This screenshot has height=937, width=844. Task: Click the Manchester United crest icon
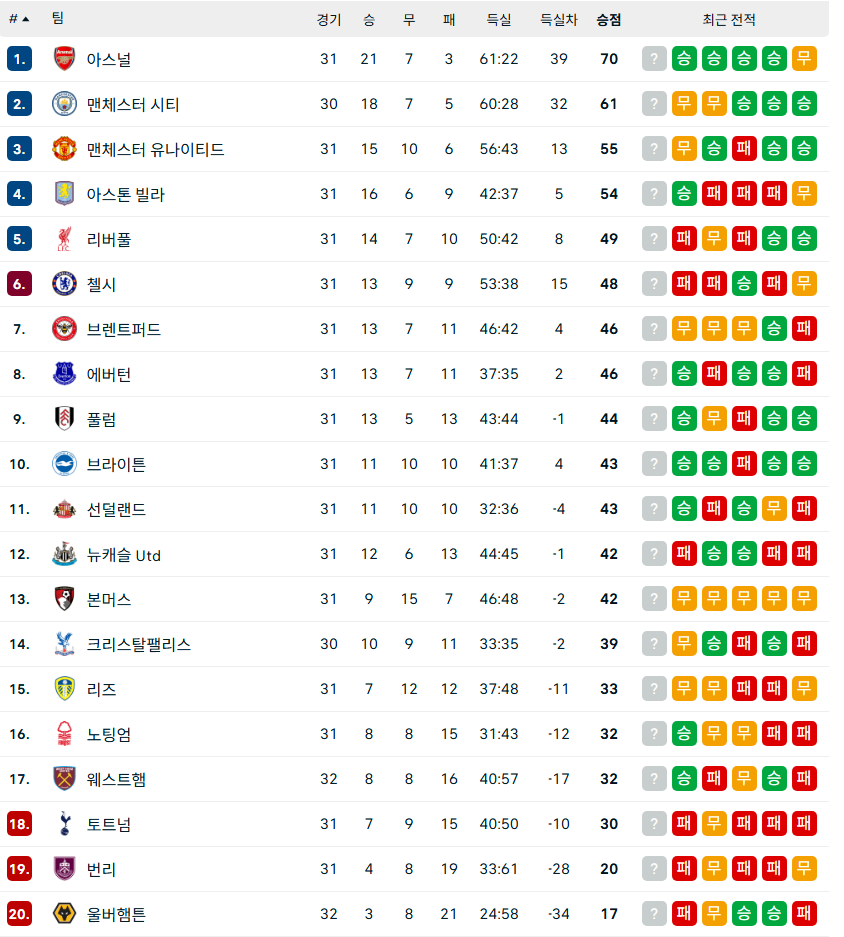(64, 148)
